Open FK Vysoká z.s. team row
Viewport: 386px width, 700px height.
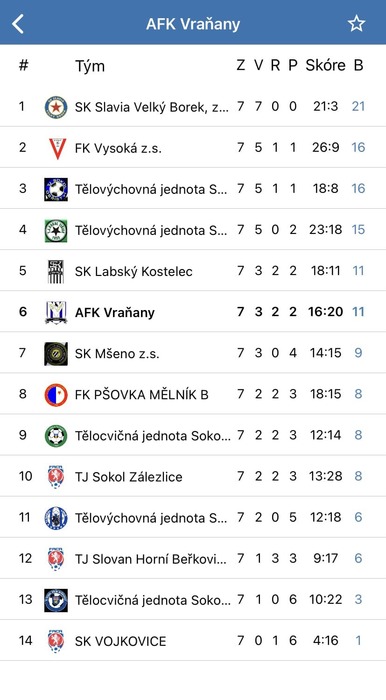(x=193, y=147)
